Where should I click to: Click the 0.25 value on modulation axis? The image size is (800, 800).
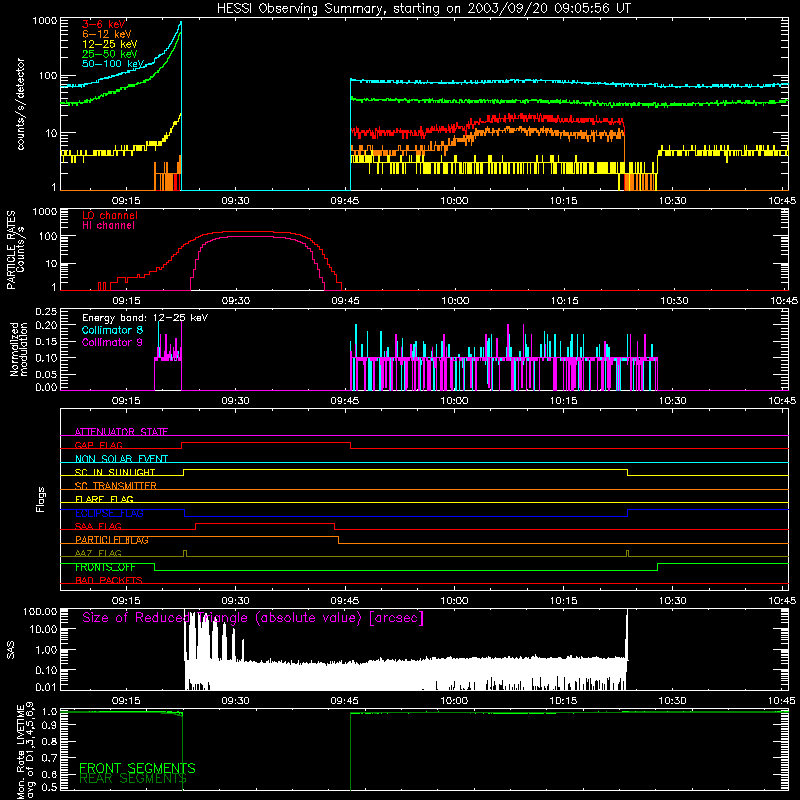[46, 312]
